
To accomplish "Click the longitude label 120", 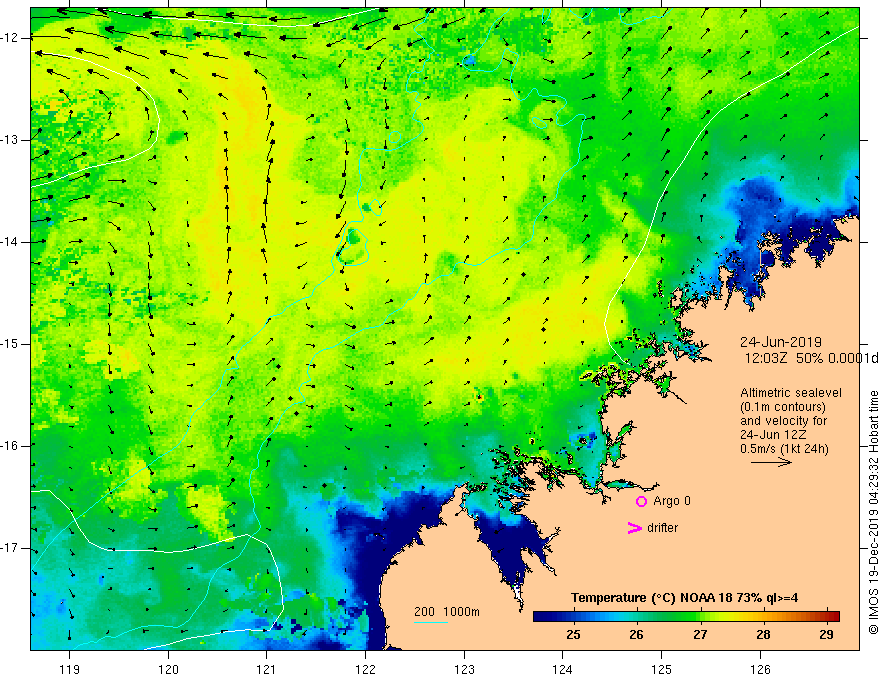I will [x=168, y=669].
